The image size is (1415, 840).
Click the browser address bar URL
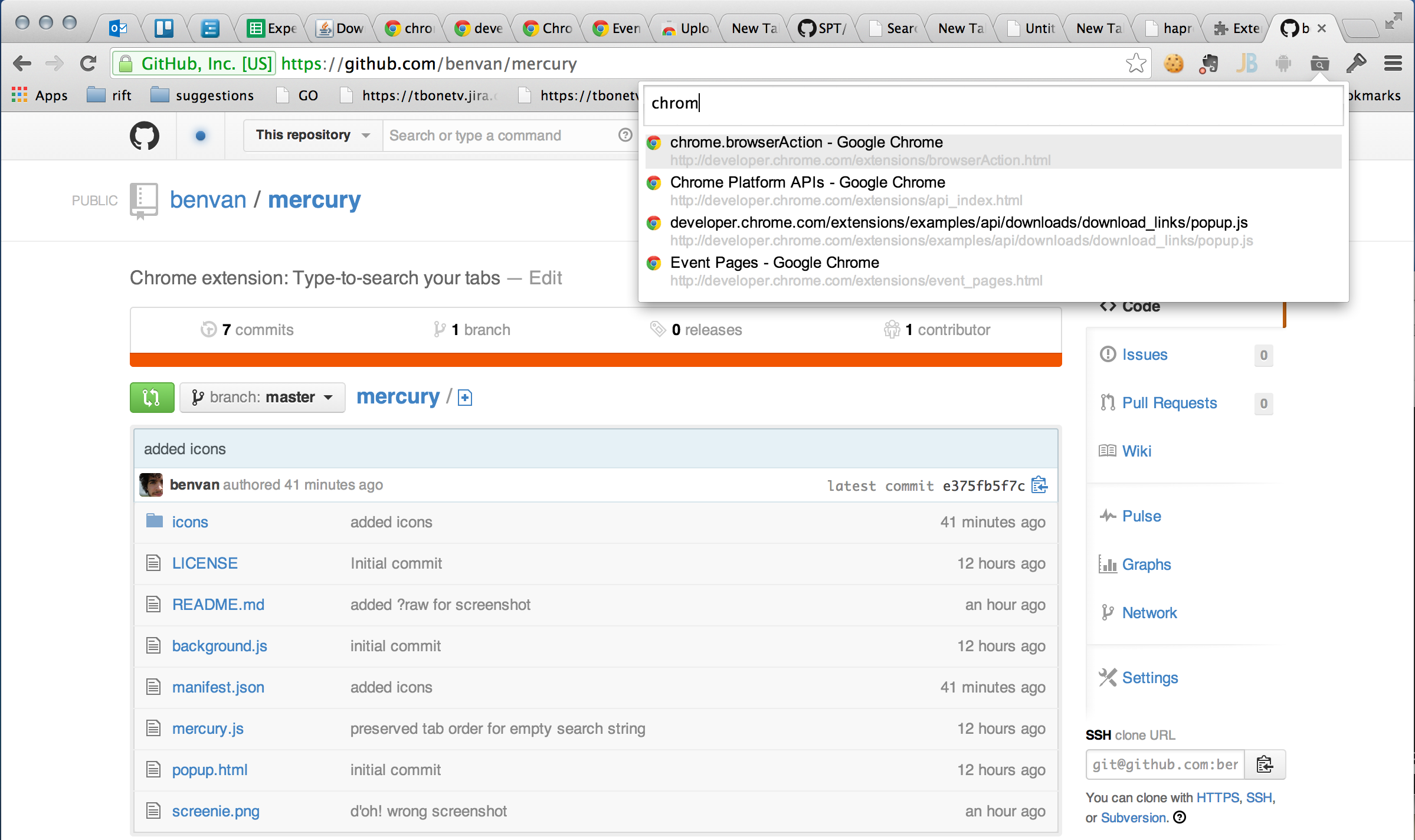428,63
